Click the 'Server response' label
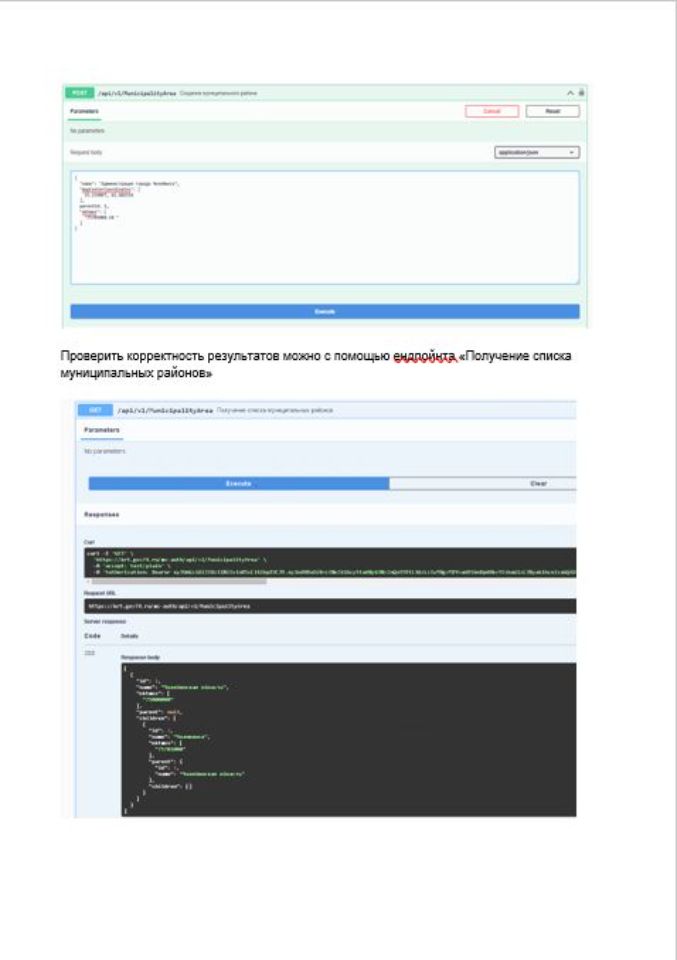This screenshot has height=960, width=677. pyautogui.click(x=105, y=621)
